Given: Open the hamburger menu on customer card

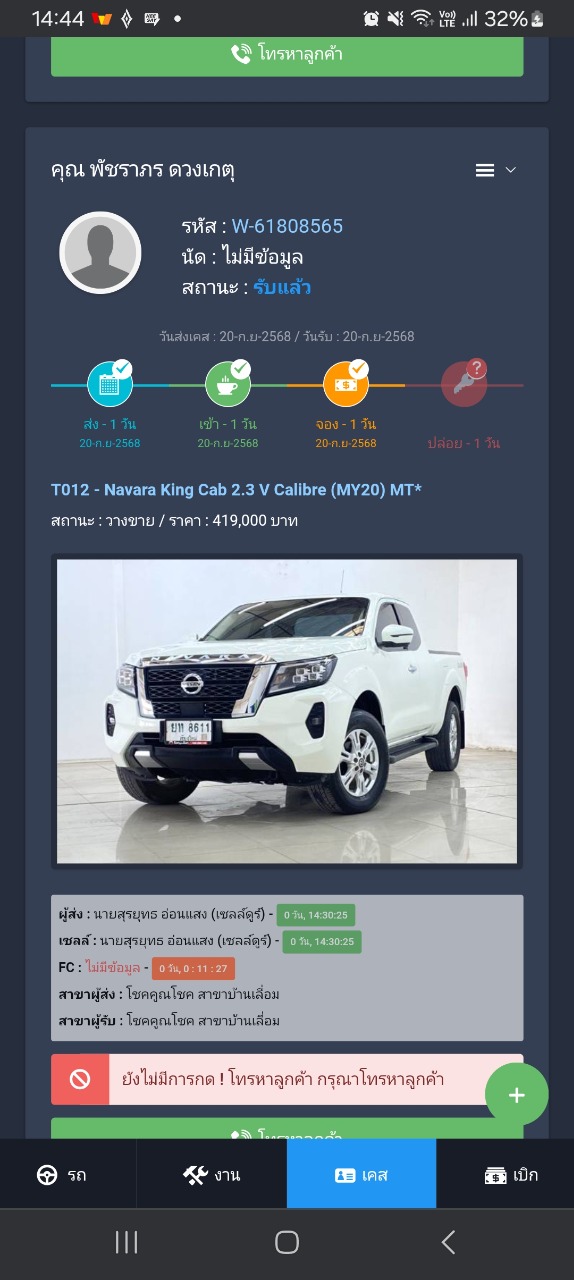Looking at the screenshot, I should click(x=485, y=170).
